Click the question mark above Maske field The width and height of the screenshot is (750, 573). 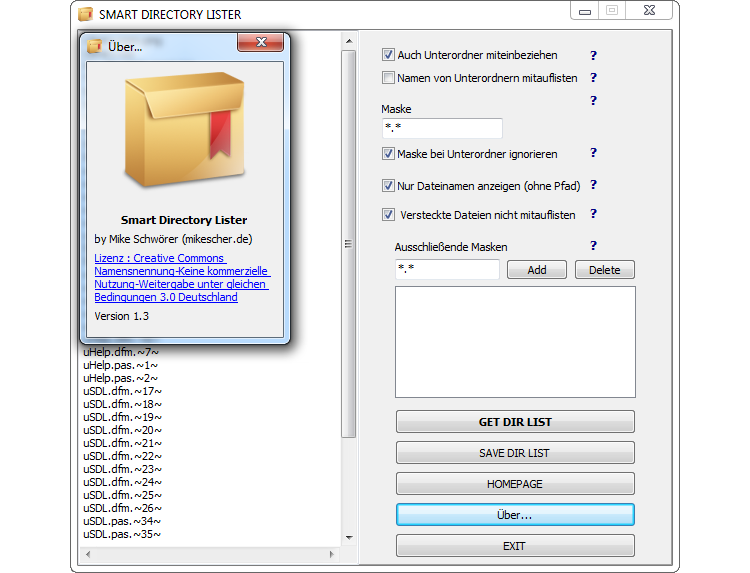pos(593,101)
